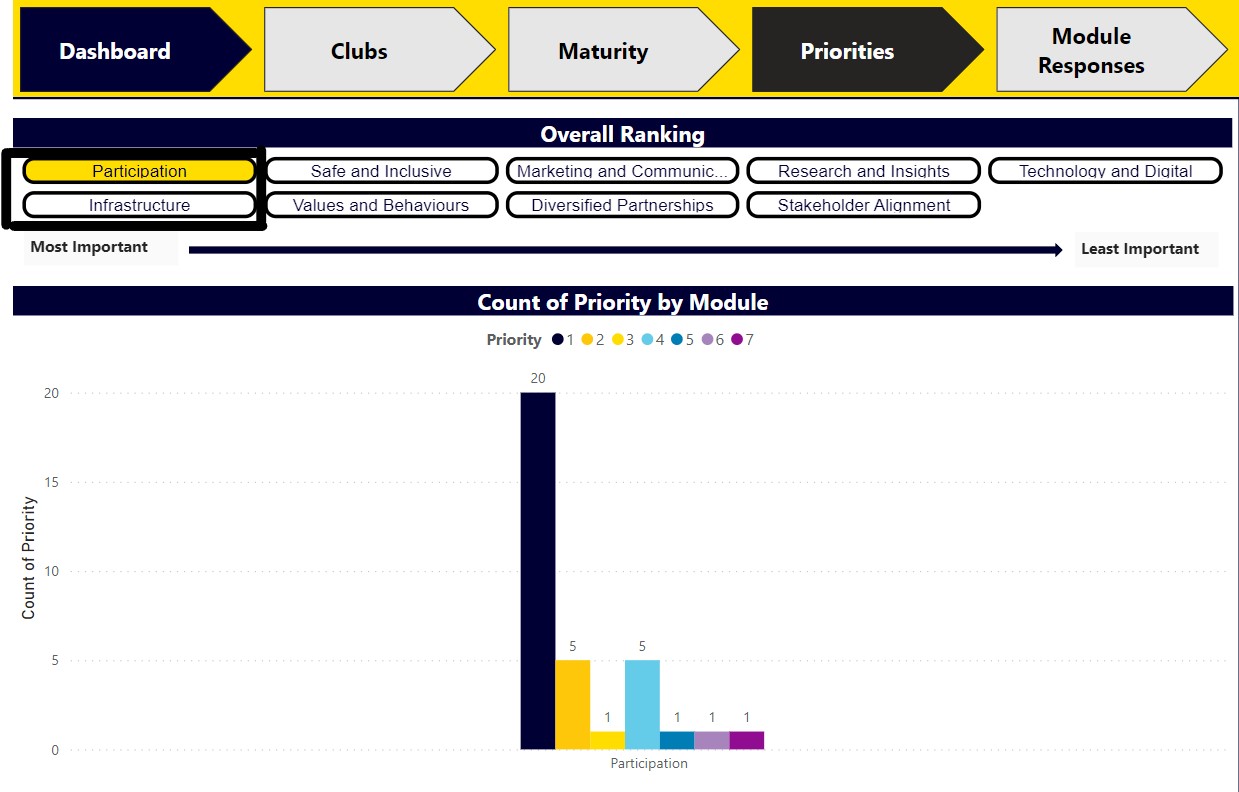1239x792 pixels.
Task: Click the Infrastructure ranking item
Action: (139, 205)
